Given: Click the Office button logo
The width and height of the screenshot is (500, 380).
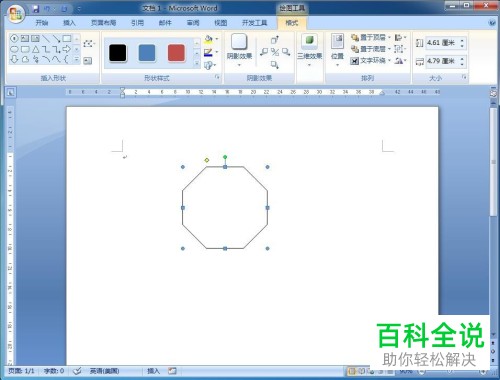Looking at the screenshot, I should point(16,14).
